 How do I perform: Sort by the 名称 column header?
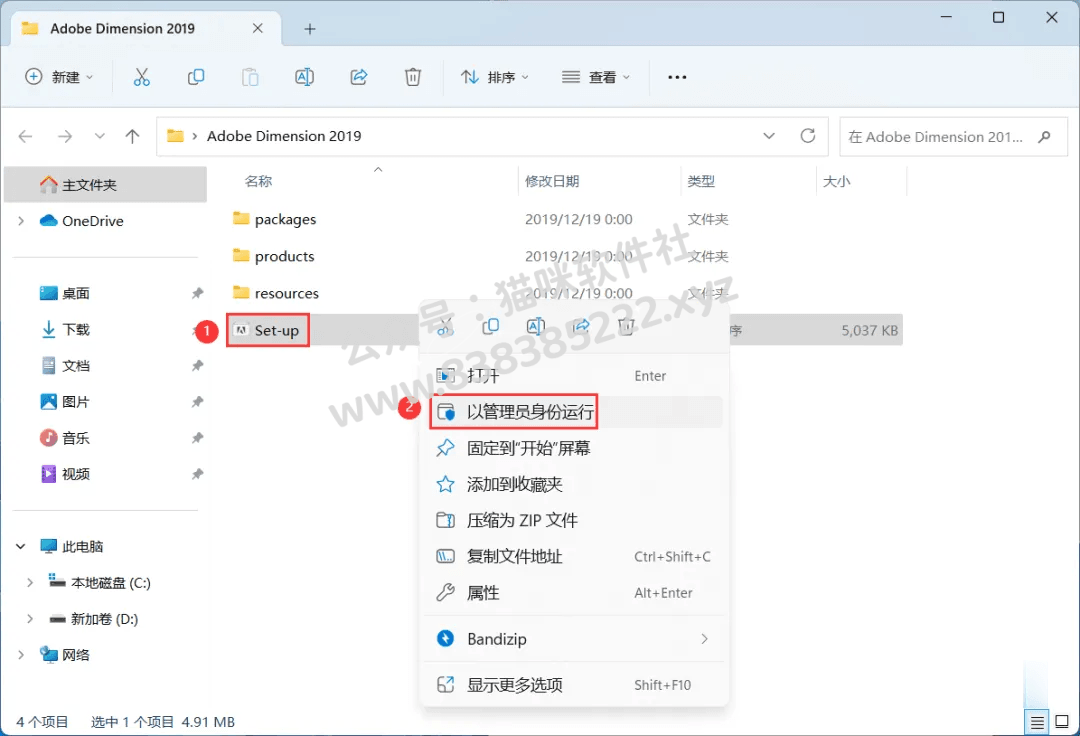click(x=258, y=181)
